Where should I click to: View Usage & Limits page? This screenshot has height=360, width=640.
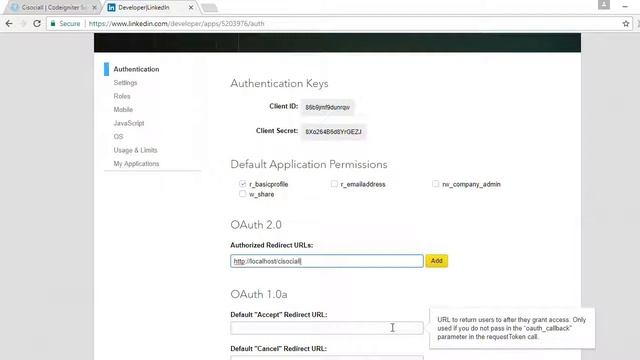click(135, 150)
